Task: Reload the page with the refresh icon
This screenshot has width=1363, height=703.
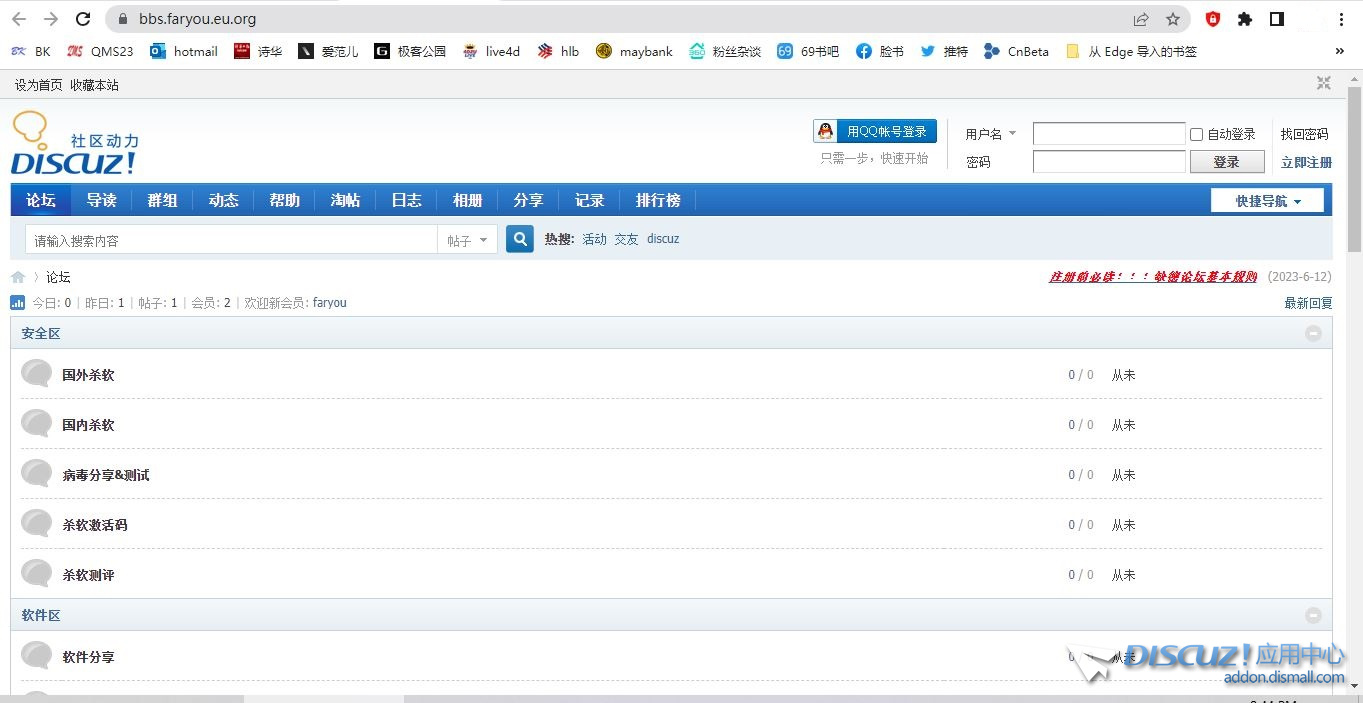Action: pyautogui.click(x=83, y=19)
